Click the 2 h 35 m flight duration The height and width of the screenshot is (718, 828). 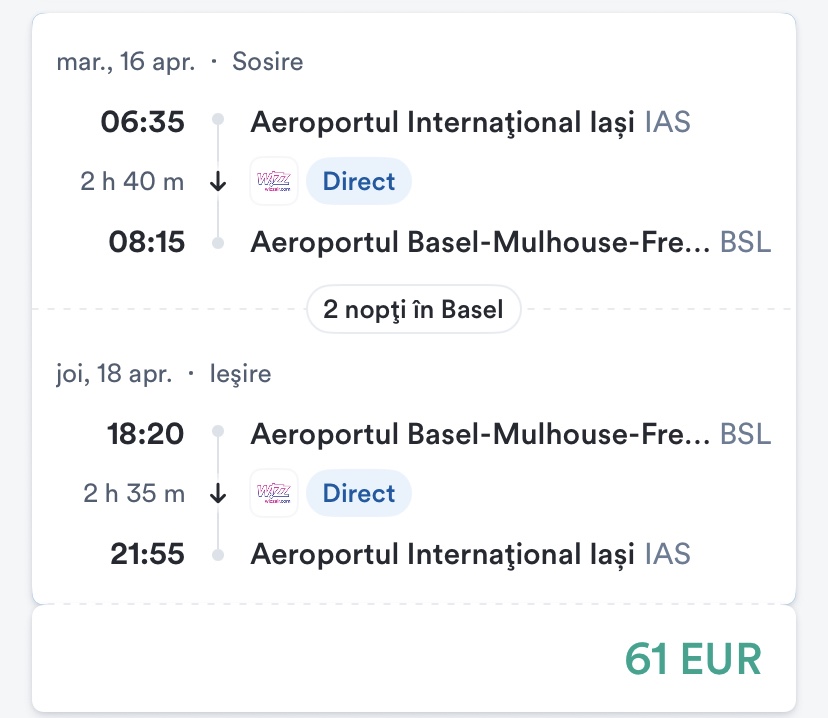(132, 493)
